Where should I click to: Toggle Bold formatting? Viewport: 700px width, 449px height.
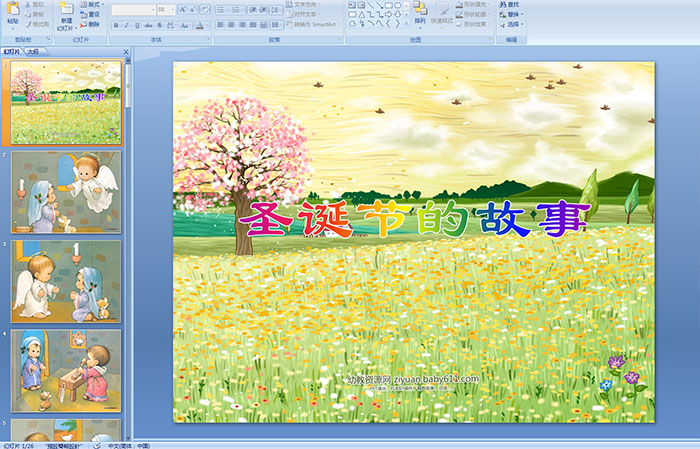(x=116, y=25)
